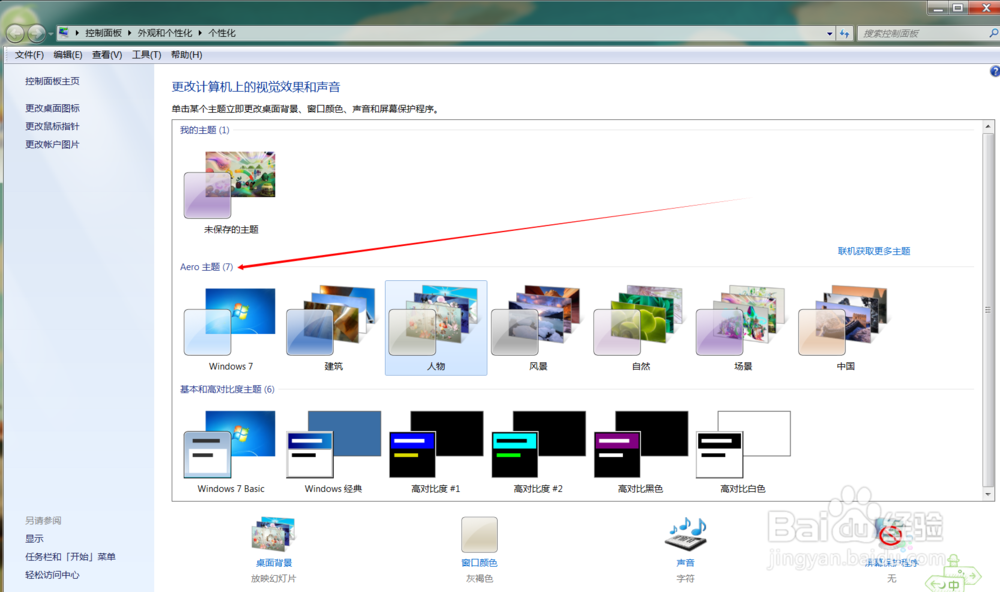Viewport: 1000px width, 592px height.
Task: Open the 桌面背景 desktop background settings
Action: tap(274, 535)
